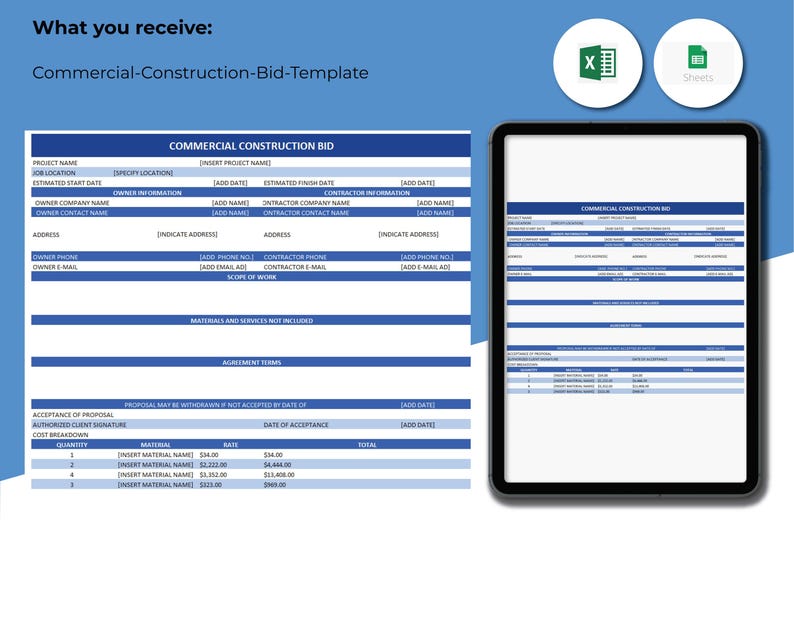Click the Scope of Work header bar
Screen dimensions: 794x635
pyautogui.click(x=251, y=277)
